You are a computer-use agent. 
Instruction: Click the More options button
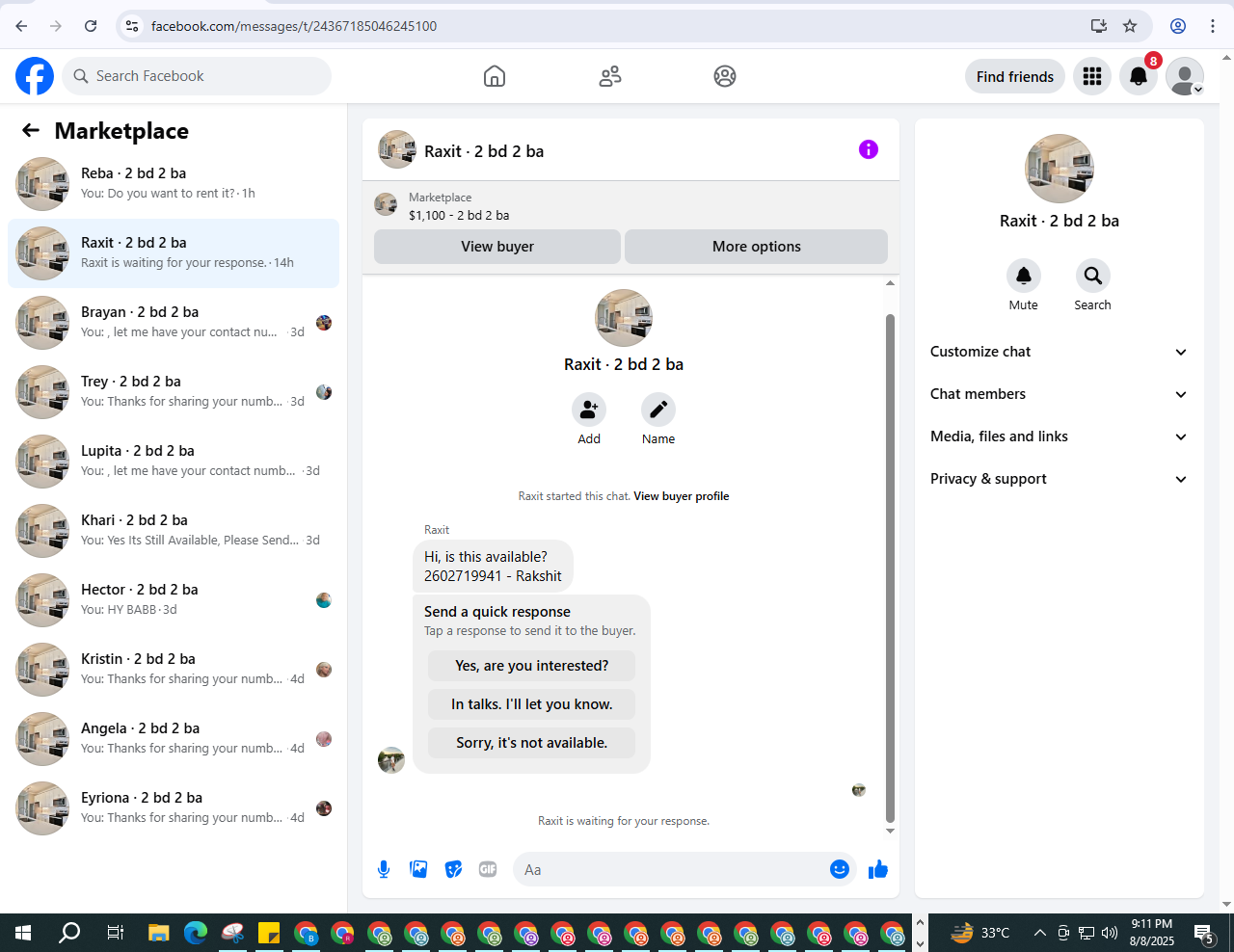coord(757,247)
